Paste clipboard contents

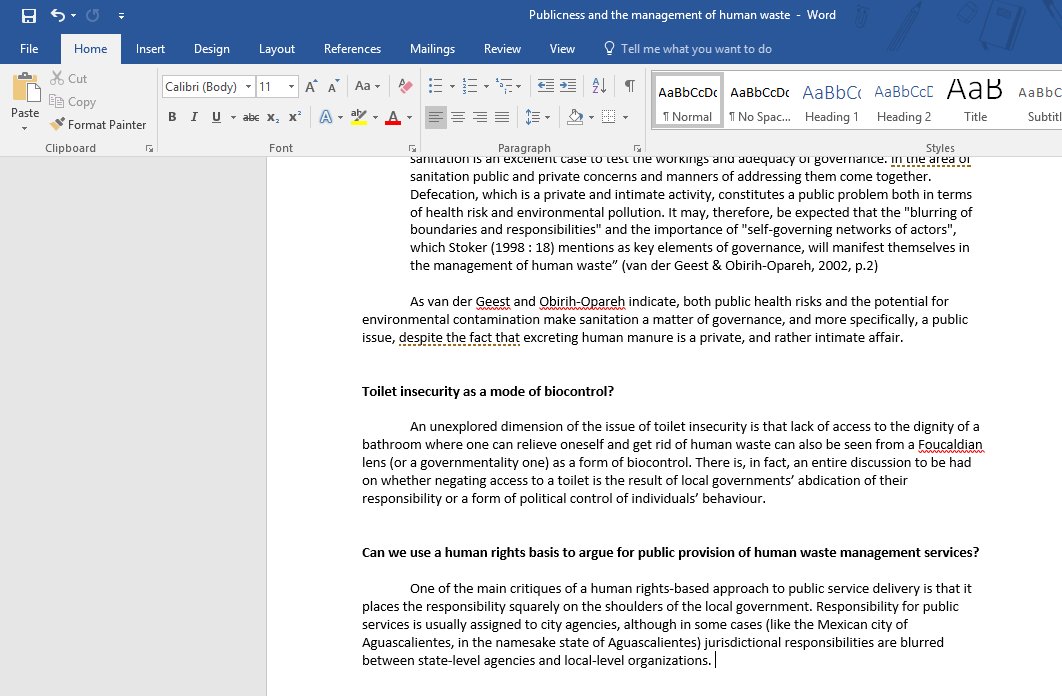(x=25, y=95)
